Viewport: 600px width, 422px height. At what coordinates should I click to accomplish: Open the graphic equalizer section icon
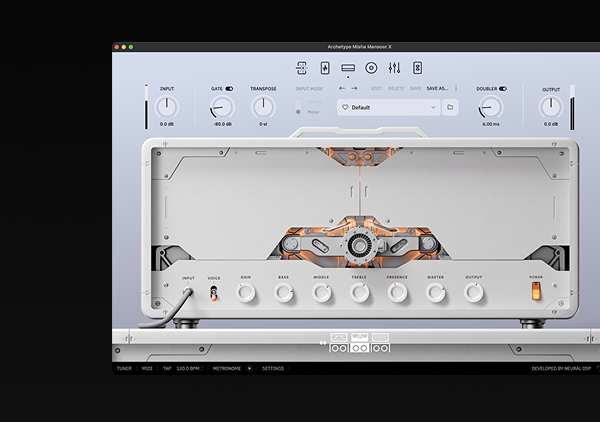pyautogui.click(x=394, y=68)
